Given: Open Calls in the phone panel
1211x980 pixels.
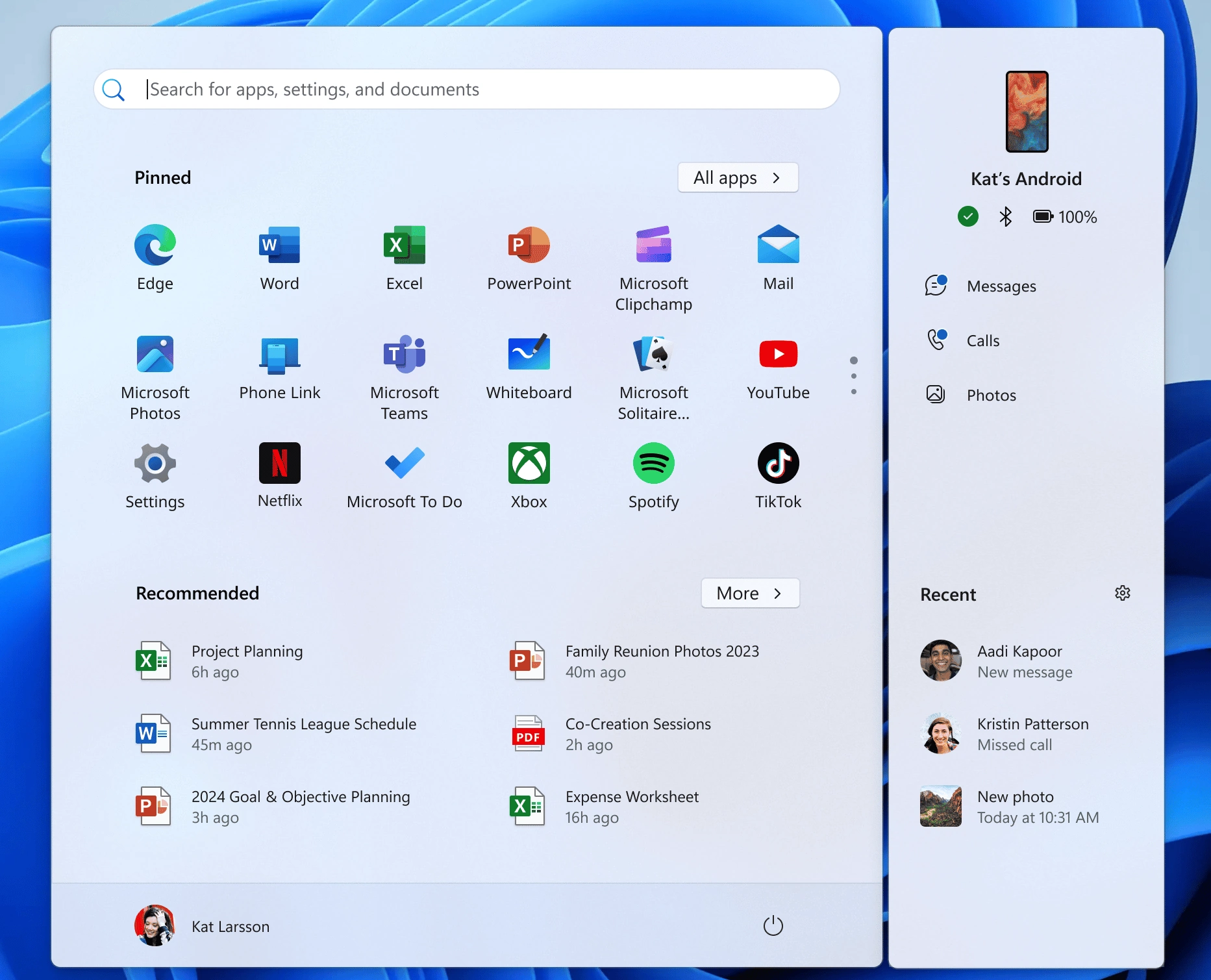Looking at the screenshot, I should click(x=964, y=340).
